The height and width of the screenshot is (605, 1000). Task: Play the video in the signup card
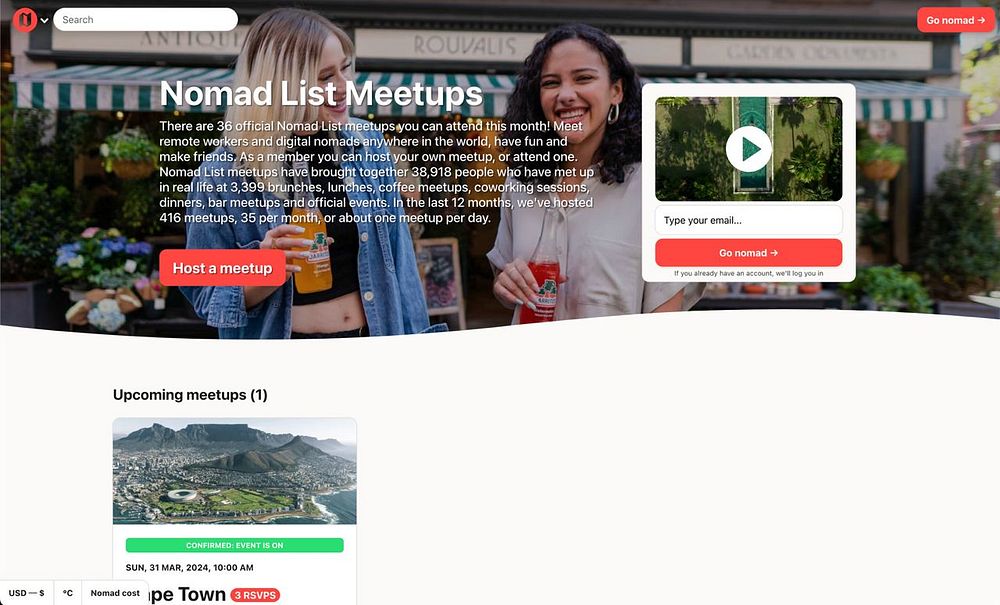(749, 149)
